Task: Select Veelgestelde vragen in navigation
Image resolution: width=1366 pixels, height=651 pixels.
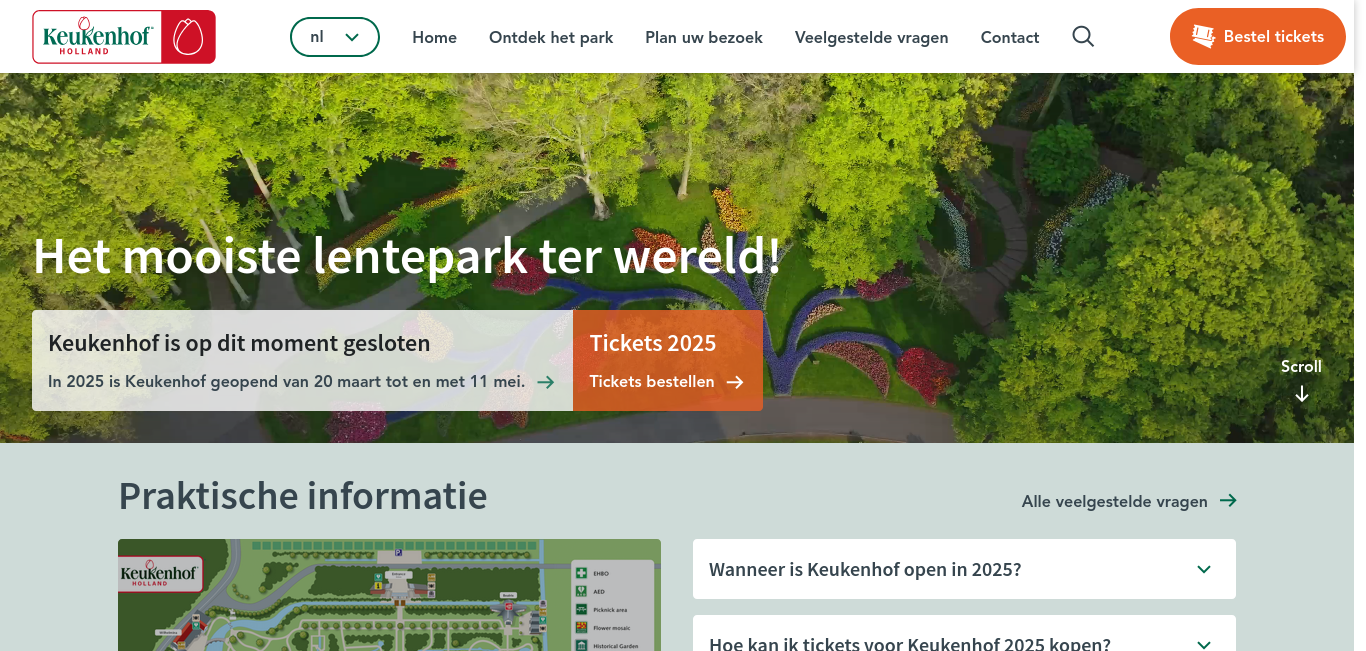Action: [x=872, y=37]
